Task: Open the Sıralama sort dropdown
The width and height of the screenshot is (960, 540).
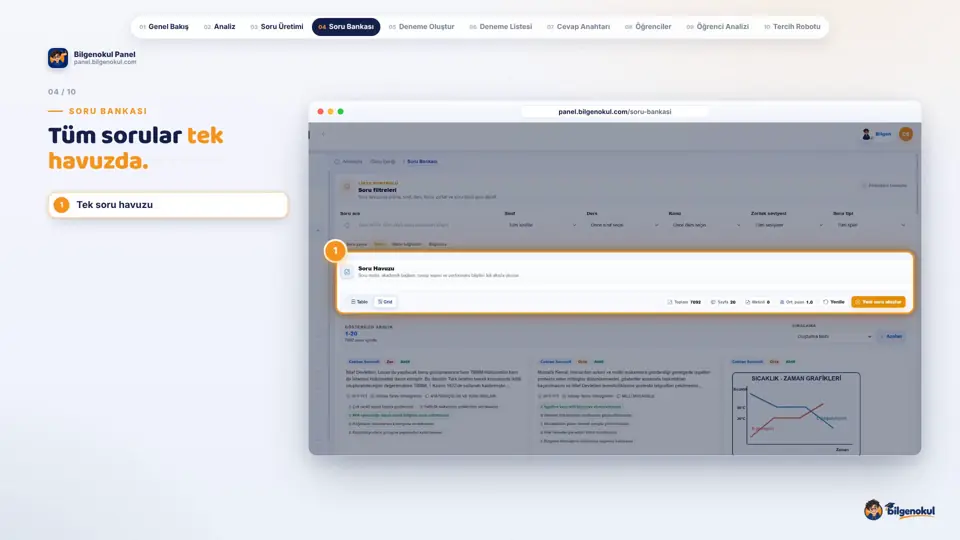Action: coord(833,337)
